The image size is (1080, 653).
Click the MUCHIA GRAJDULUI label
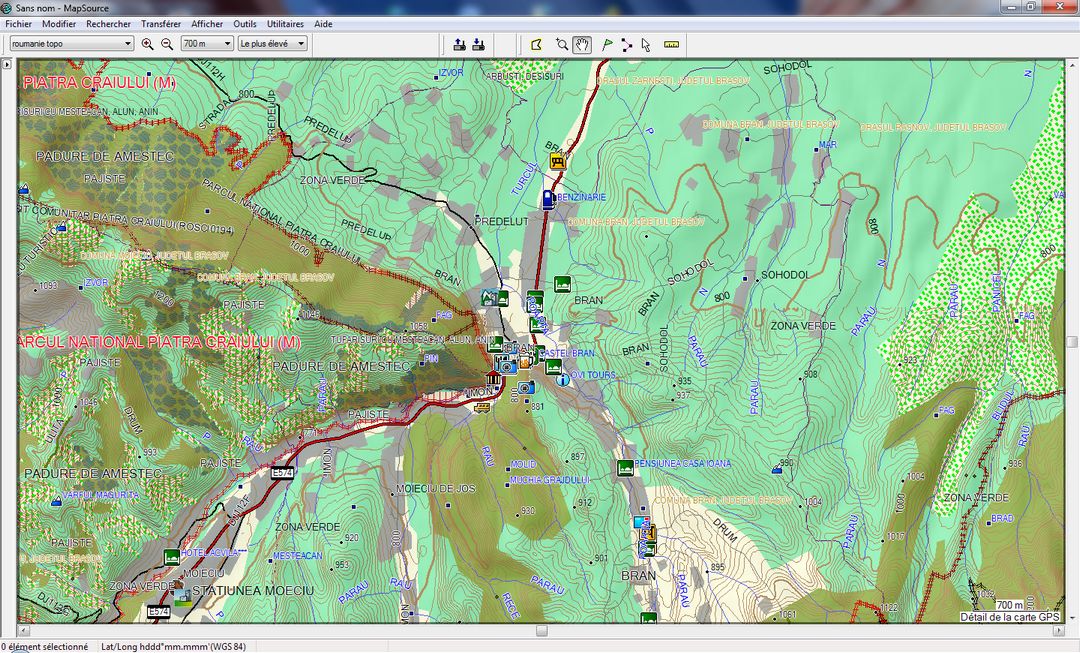point(550,480)
